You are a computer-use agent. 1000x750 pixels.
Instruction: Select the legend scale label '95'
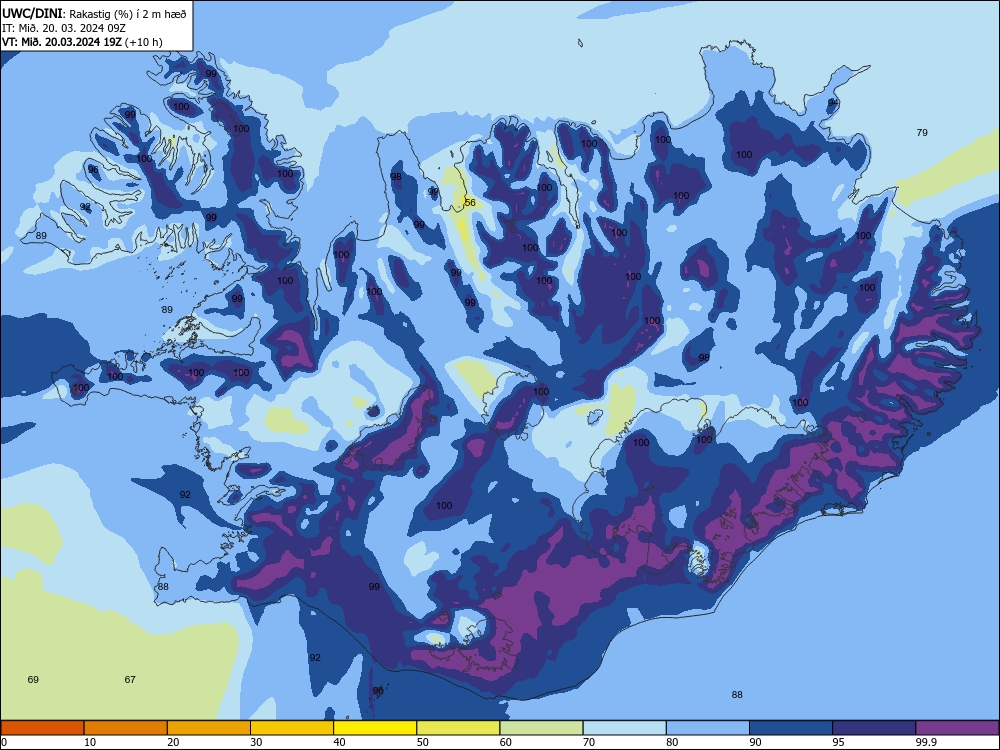coord(839,742)
